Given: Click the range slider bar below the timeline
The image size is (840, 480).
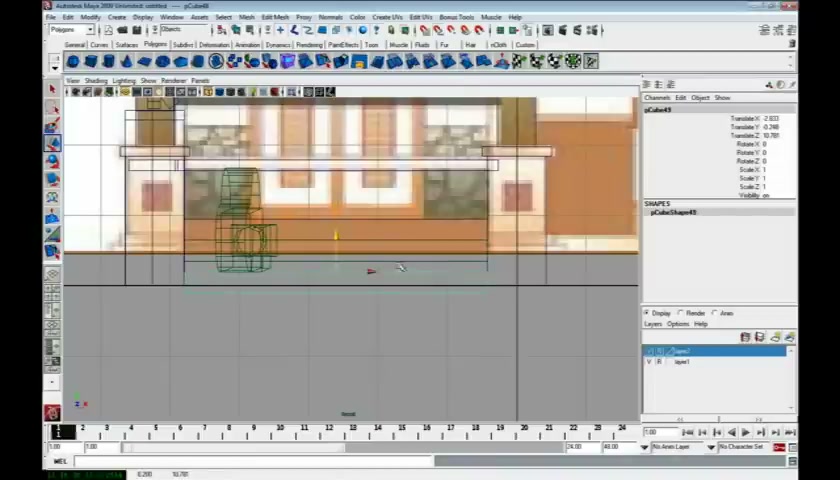Looking at the screenshot, I should [x=234, y=447].
